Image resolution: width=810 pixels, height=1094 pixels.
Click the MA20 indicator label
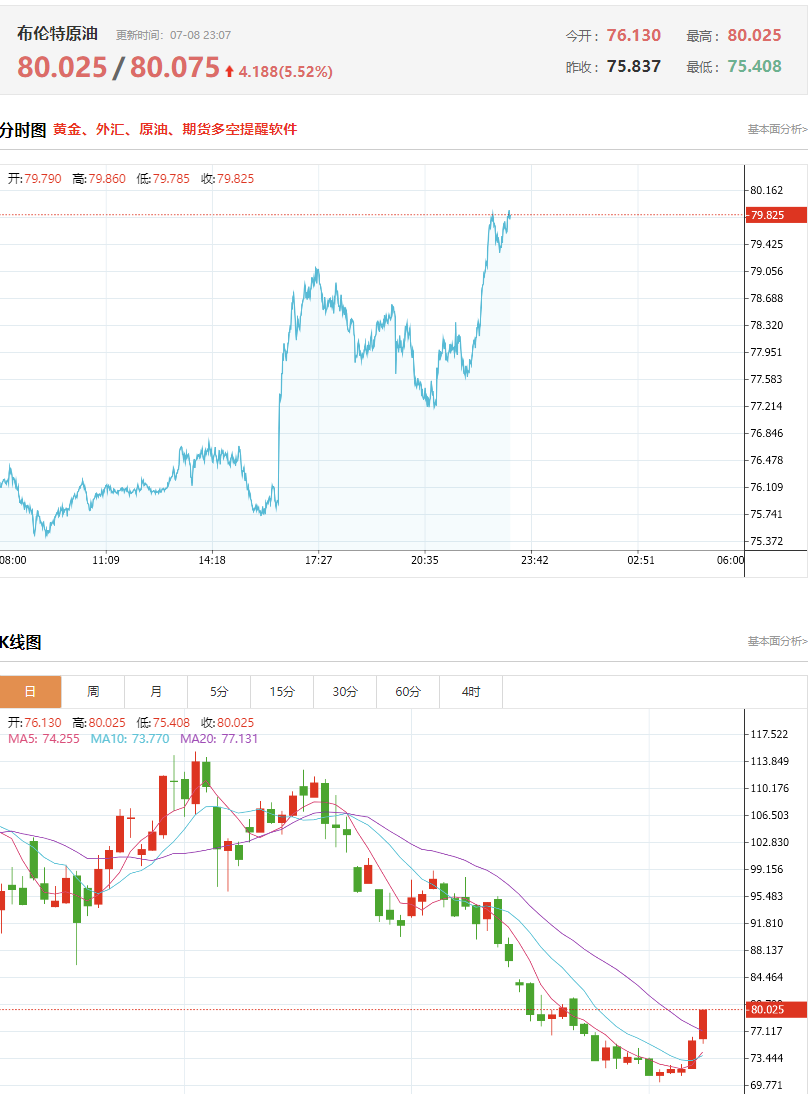(219, 738)
